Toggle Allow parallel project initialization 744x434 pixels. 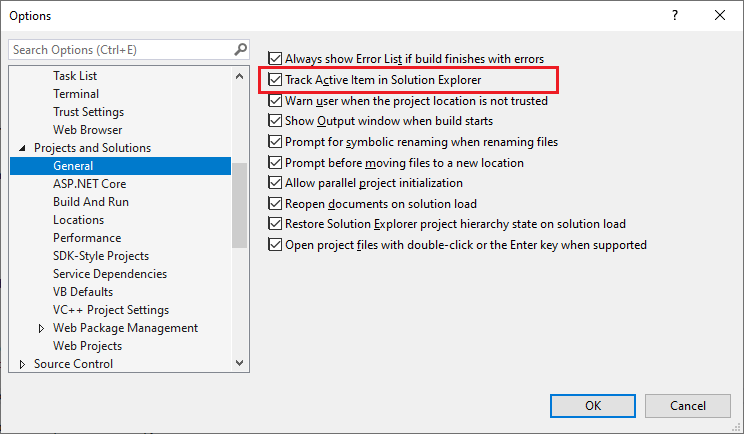point(277,183)
